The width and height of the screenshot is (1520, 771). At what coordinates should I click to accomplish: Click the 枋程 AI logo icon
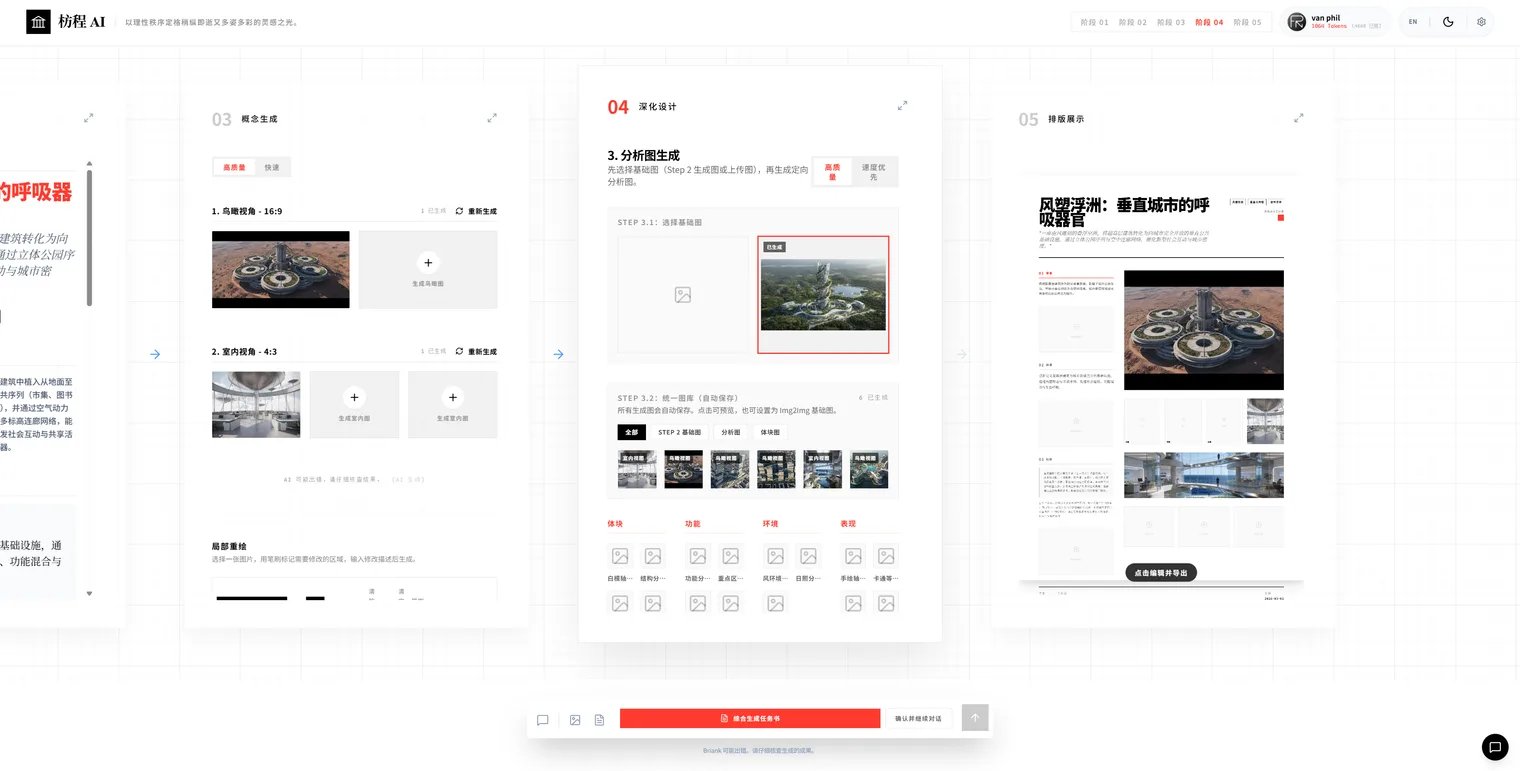[38, 22]
